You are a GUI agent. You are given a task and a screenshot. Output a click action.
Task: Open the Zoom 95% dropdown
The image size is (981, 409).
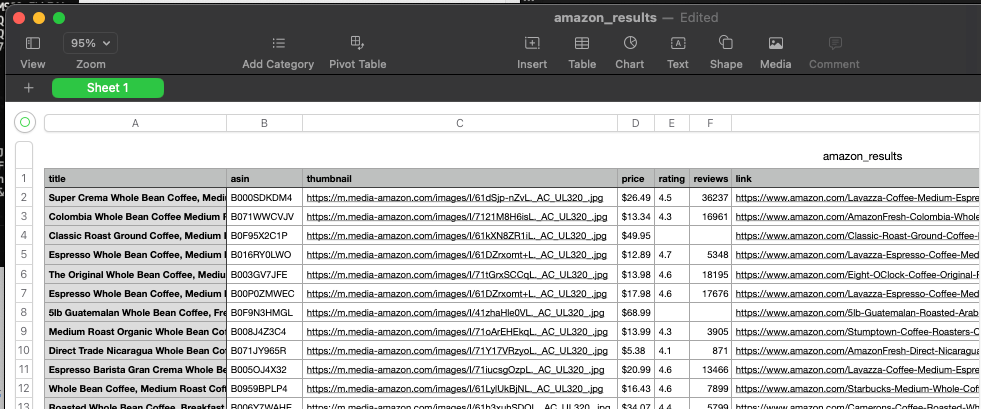click(90, 43)
